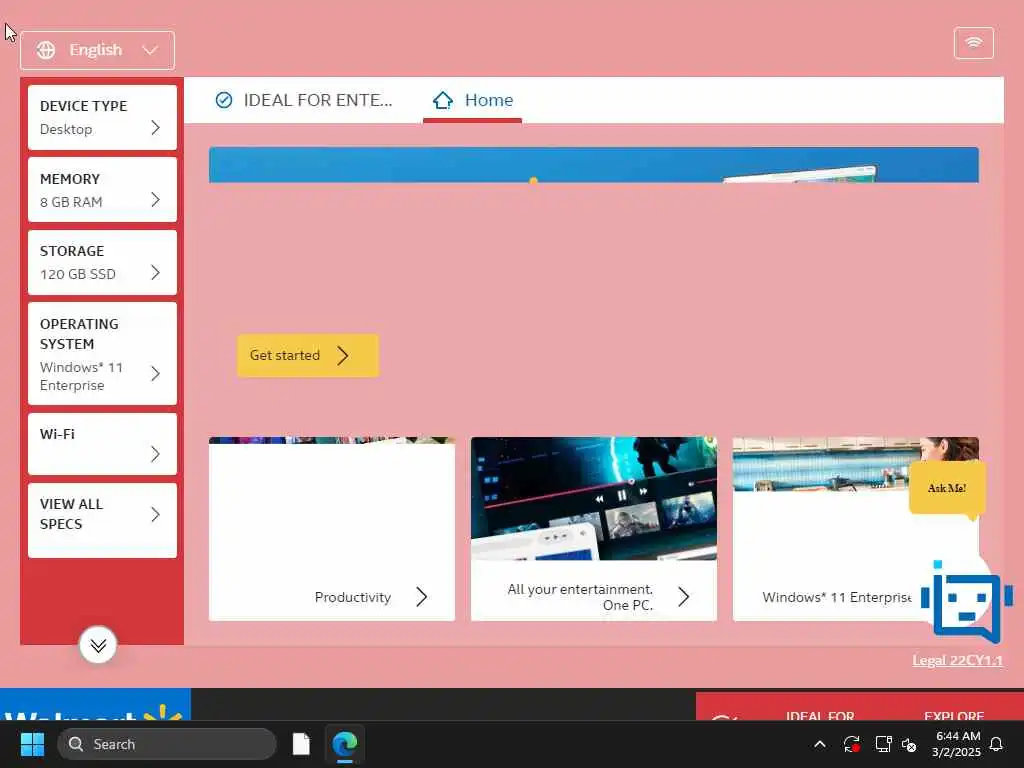The image size is (1024, 768).
Task: Click the arrow on the Productivity card
Action: coord(422,597)
